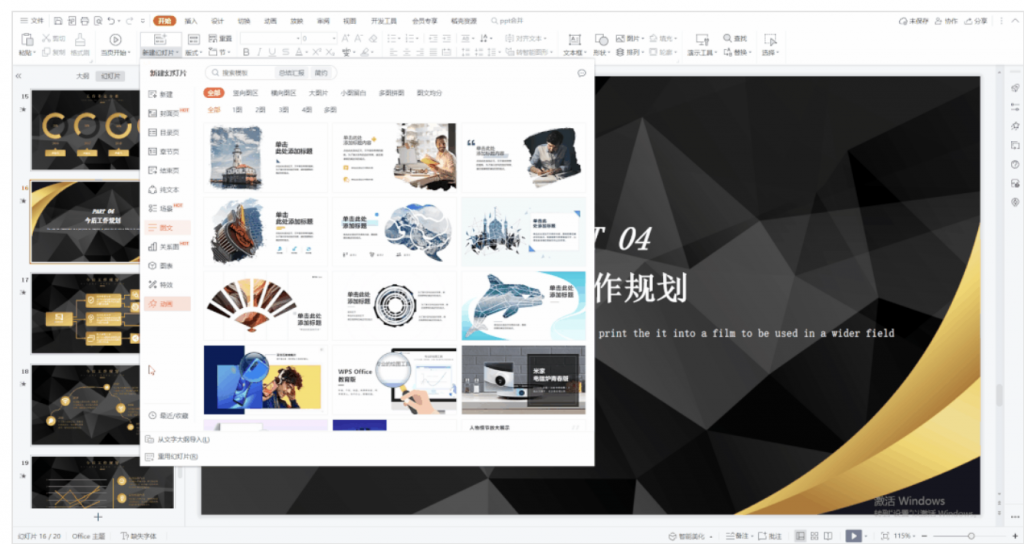The image size is (1024, 544).
Task: Increase font size with the larger A icon
Action: click(345, 39)
